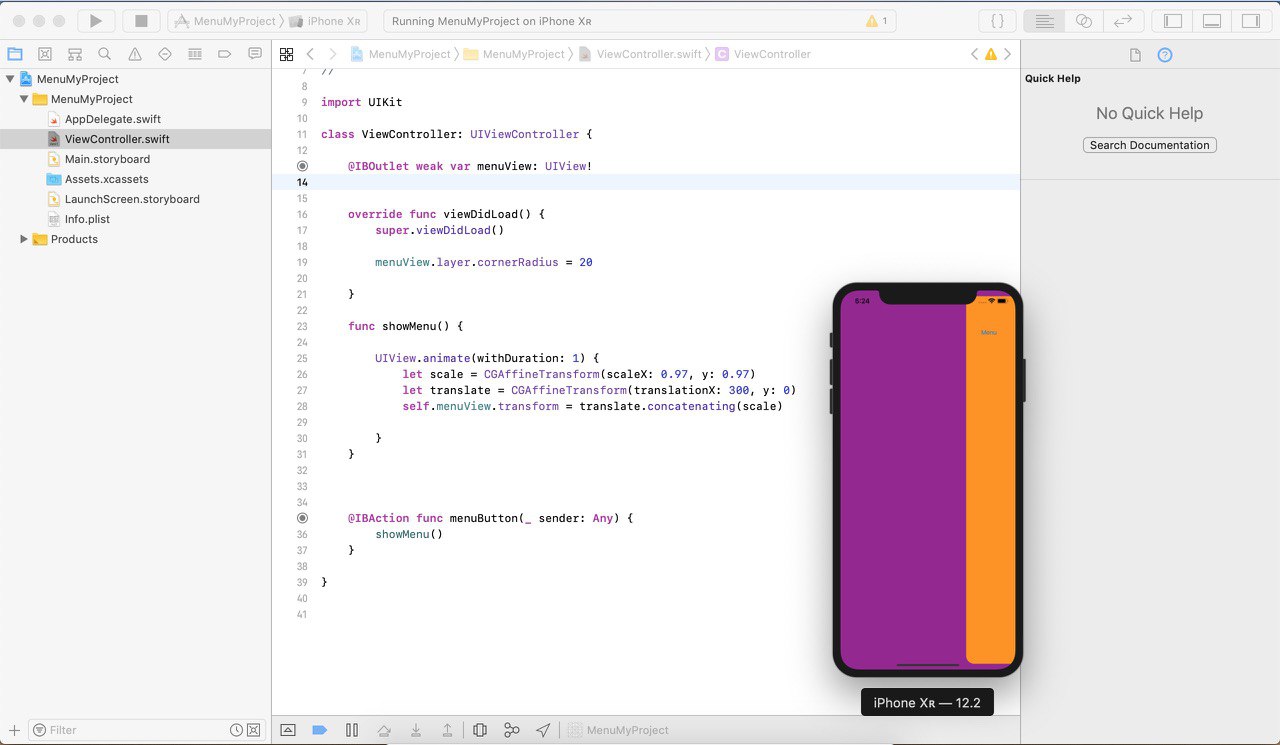
Task: Switch to the Assistant editor
Action: point(1083,21)
